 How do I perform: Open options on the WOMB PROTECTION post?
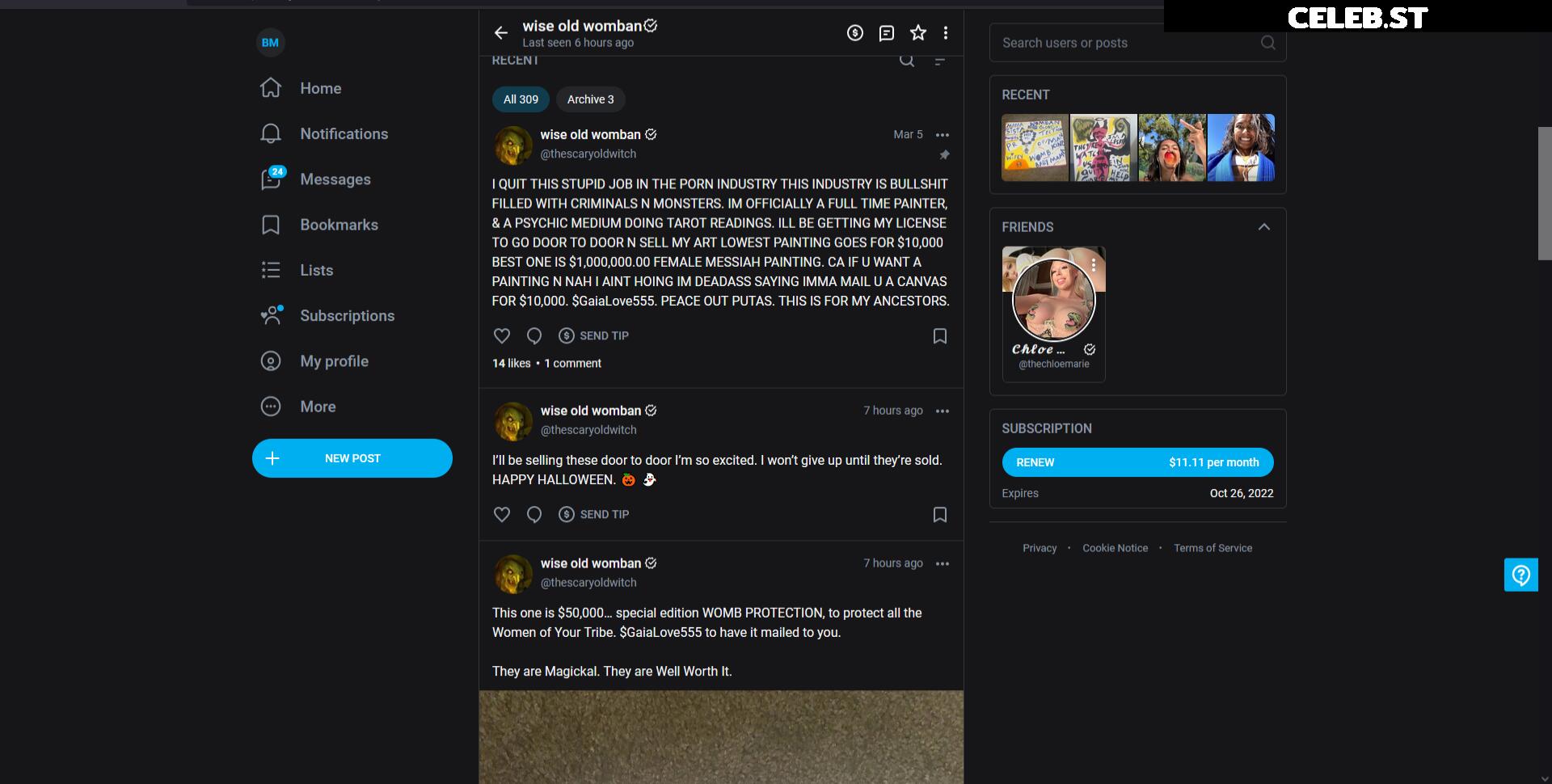[943, 564]
